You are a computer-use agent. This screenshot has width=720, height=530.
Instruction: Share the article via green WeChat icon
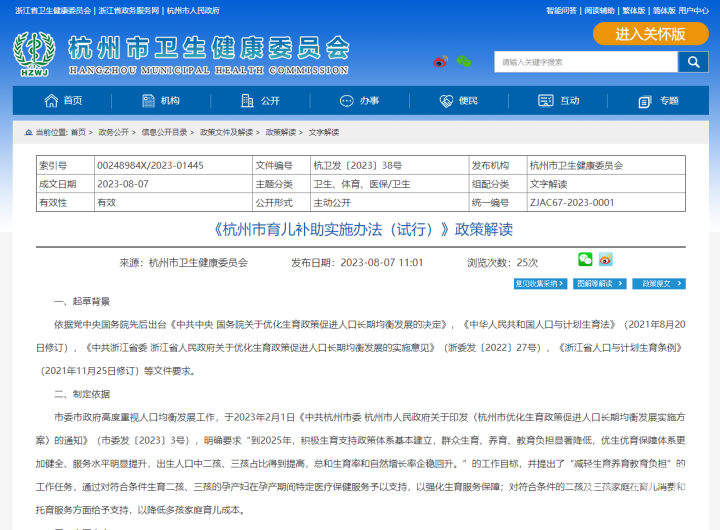pyautogui.click(x=585, y=260)
